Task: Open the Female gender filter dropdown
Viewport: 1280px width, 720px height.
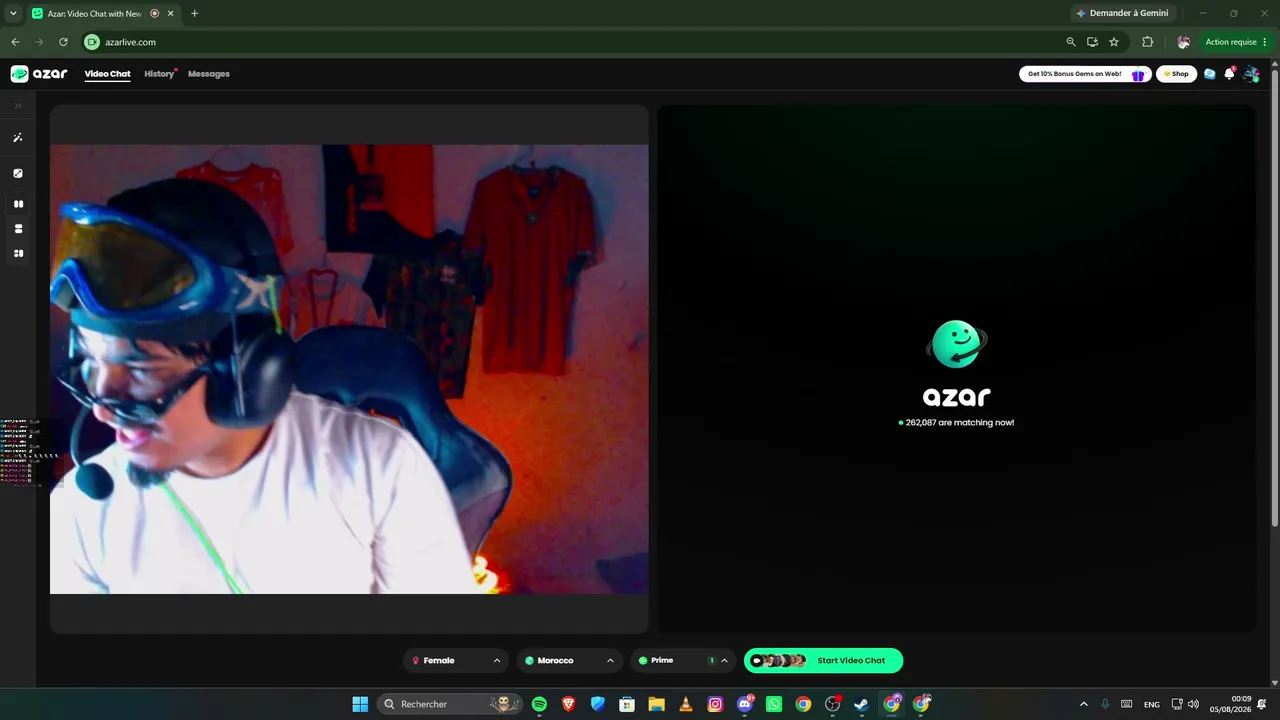Action: pyautogui.click(x=456, y=661)
